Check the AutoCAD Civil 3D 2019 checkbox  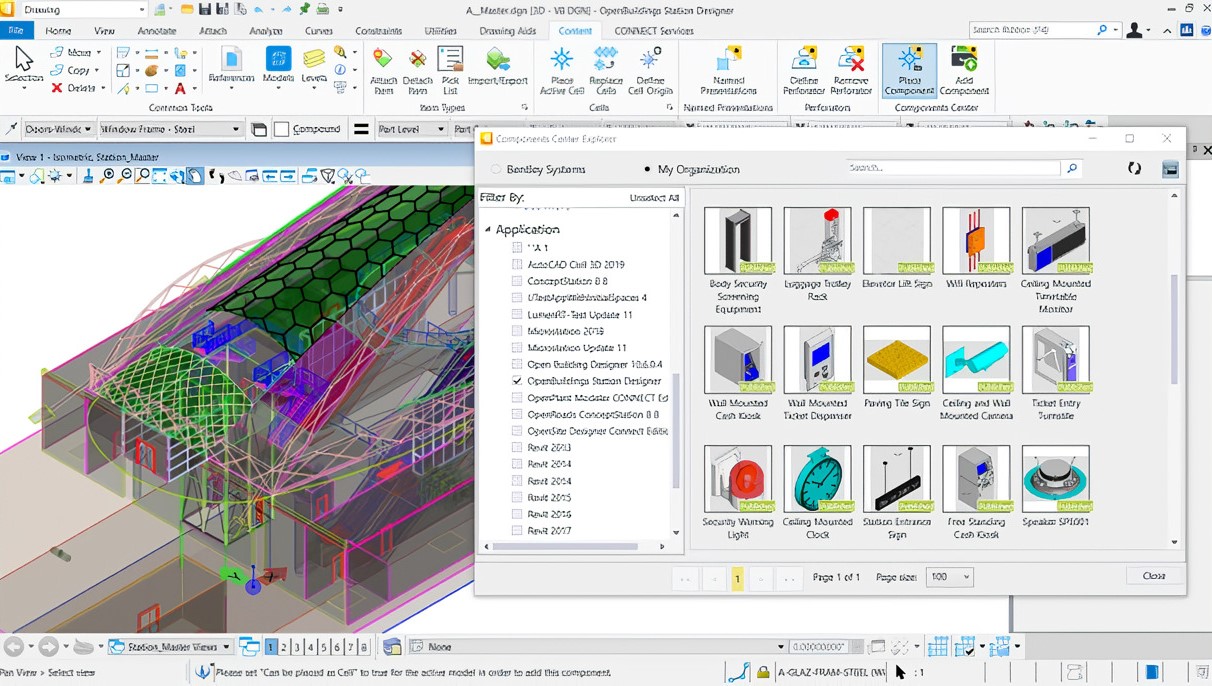517,265
